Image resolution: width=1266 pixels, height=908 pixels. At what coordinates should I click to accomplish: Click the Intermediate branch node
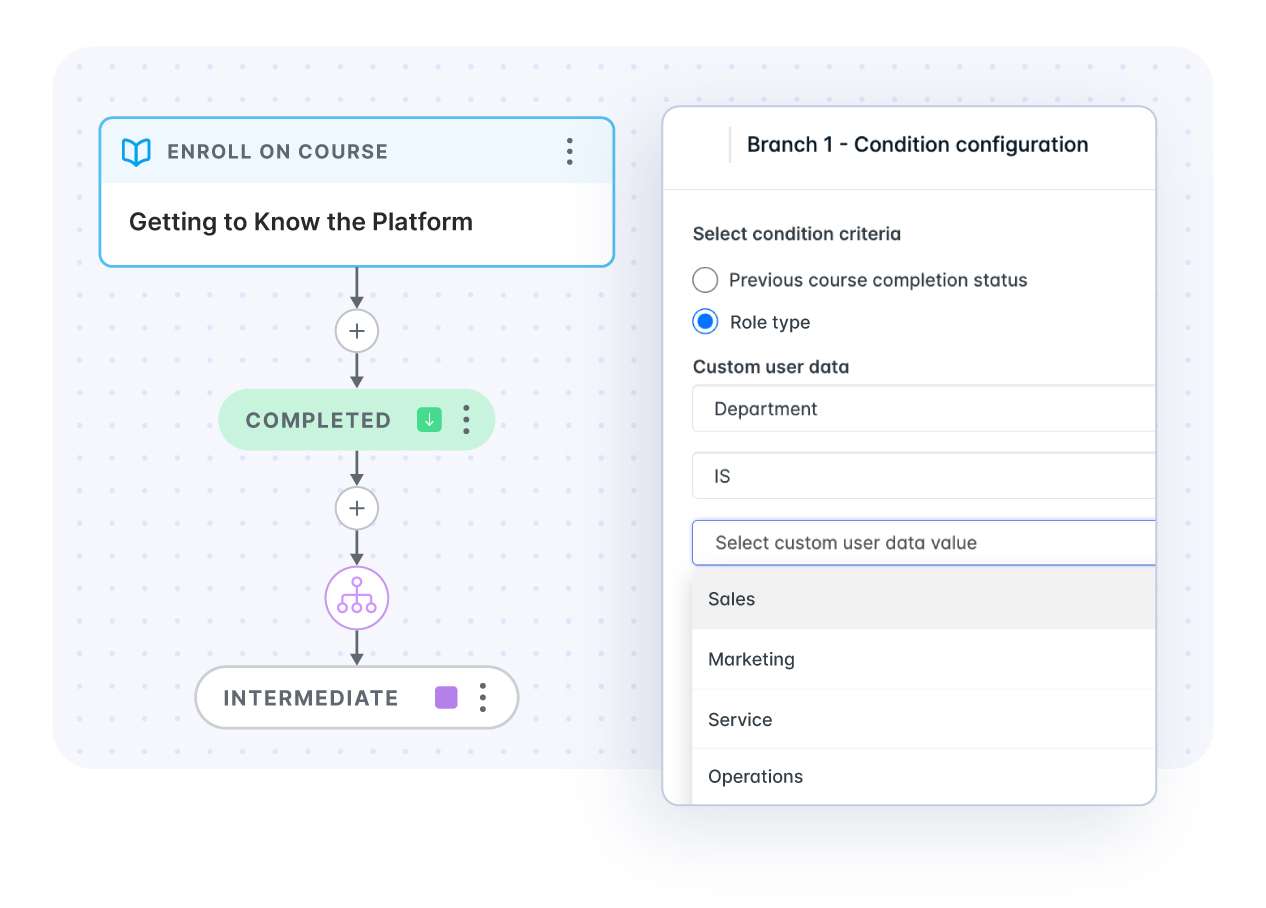[357, 697]
